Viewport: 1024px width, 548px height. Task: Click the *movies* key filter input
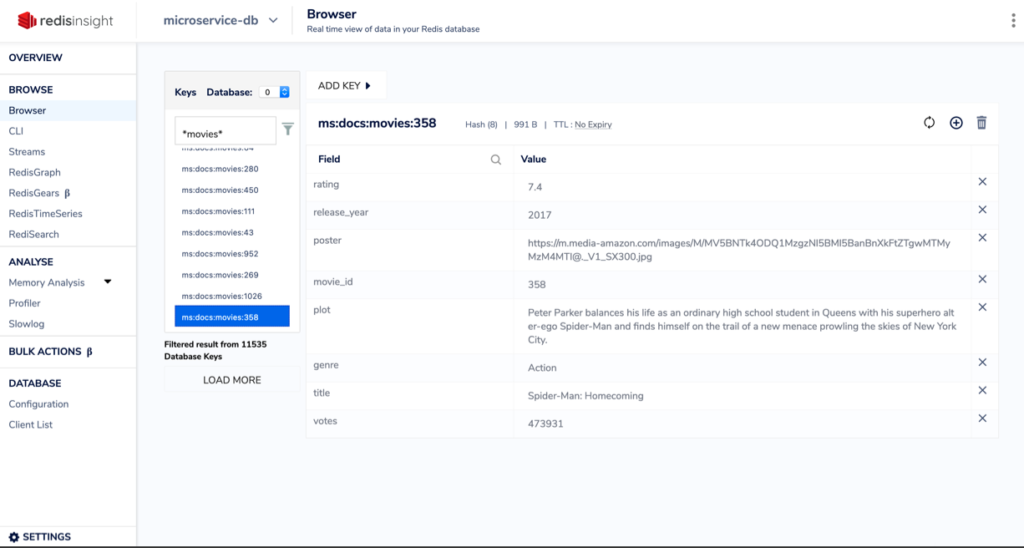coord(225,131)
